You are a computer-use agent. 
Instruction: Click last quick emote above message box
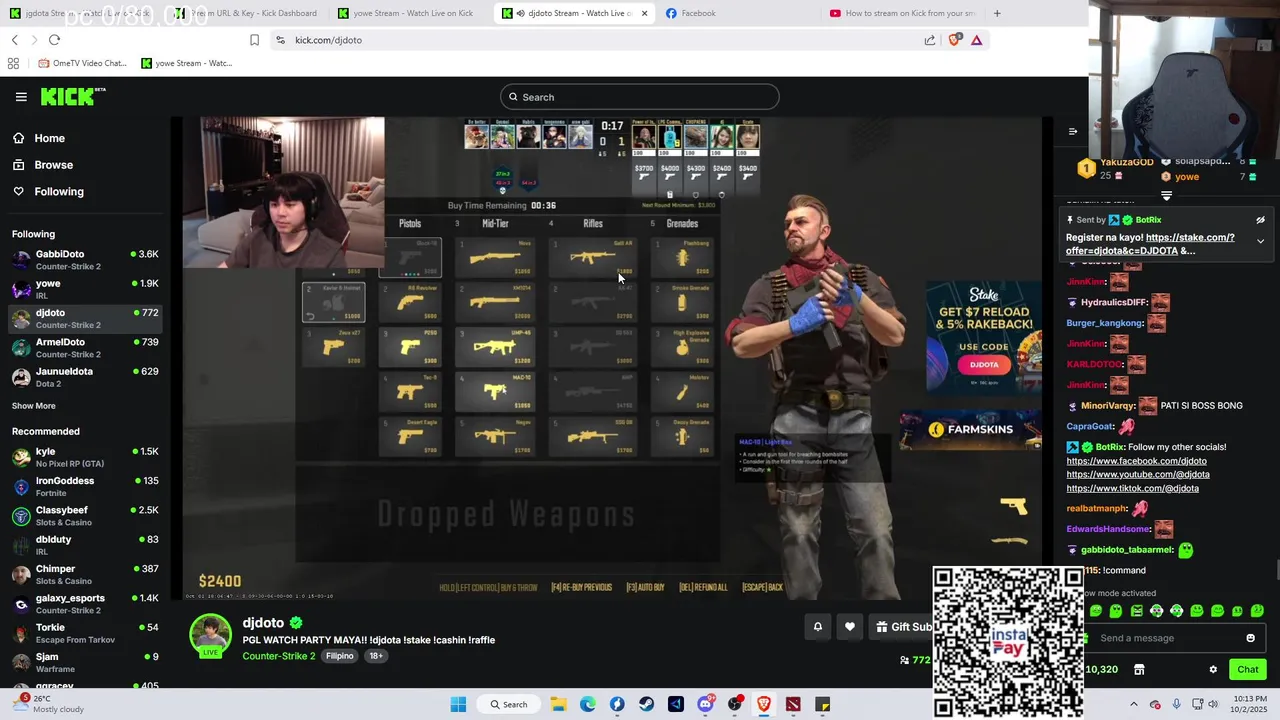pyautogui.click(x=1257, y=611)
